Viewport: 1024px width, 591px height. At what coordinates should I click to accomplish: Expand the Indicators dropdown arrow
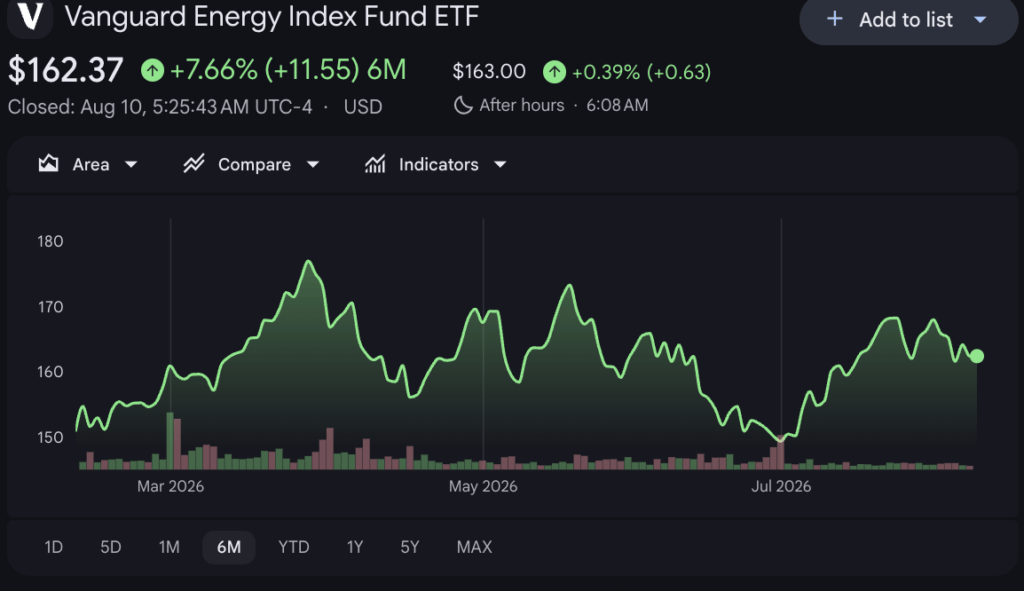tap(500, 165)
